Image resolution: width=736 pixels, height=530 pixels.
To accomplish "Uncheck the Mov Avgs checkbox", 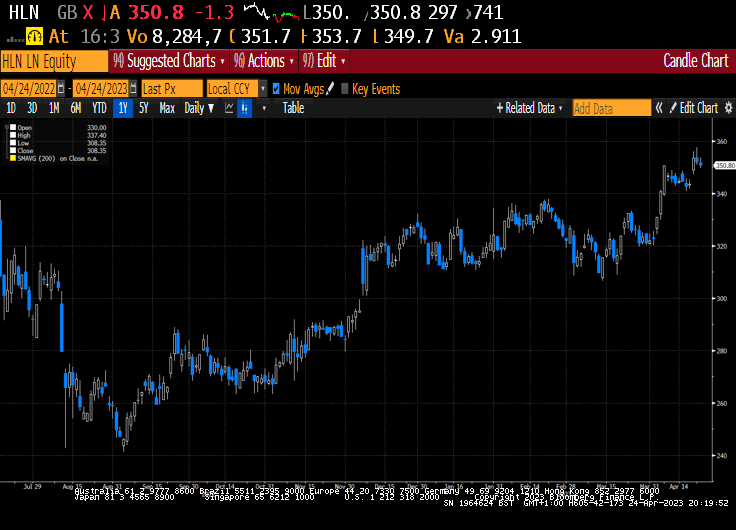I will (x=276, y=88).
